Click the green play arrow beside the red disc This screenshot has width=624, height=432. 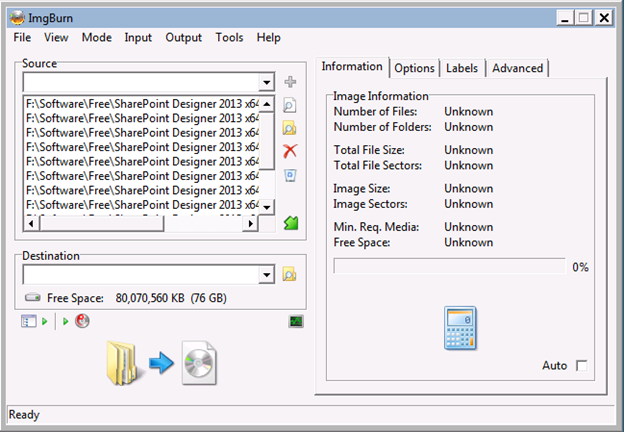click(x=66, y=321)
